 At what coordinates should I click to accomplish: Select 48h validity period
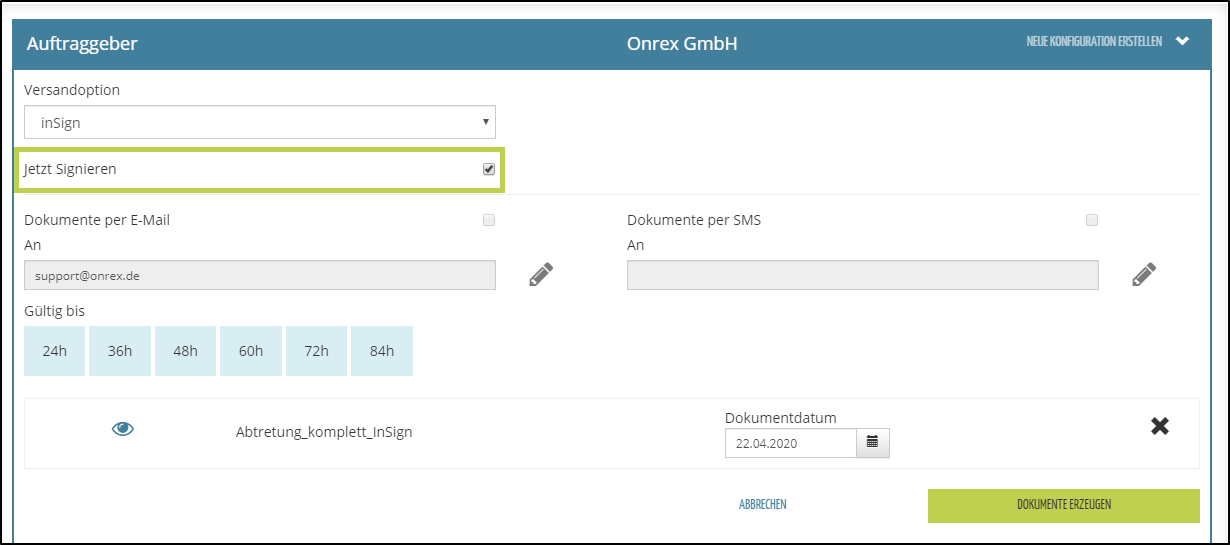click(x=185, y=351)
